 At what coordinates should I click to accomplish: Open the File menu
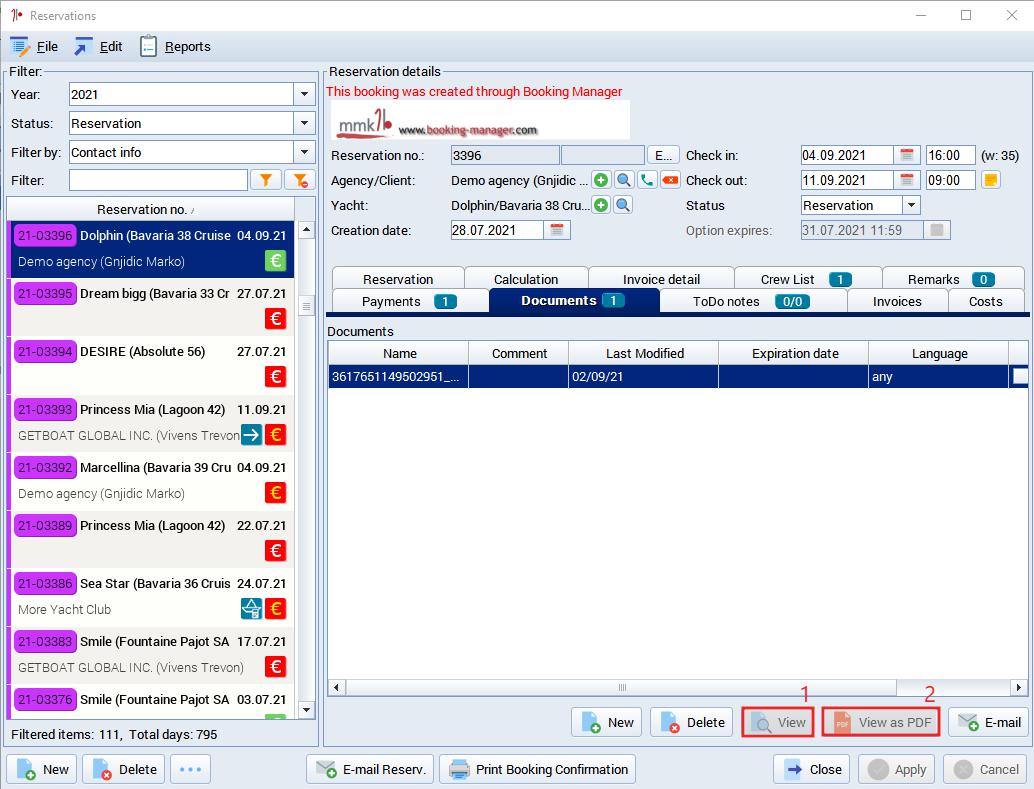coord(34,47)
